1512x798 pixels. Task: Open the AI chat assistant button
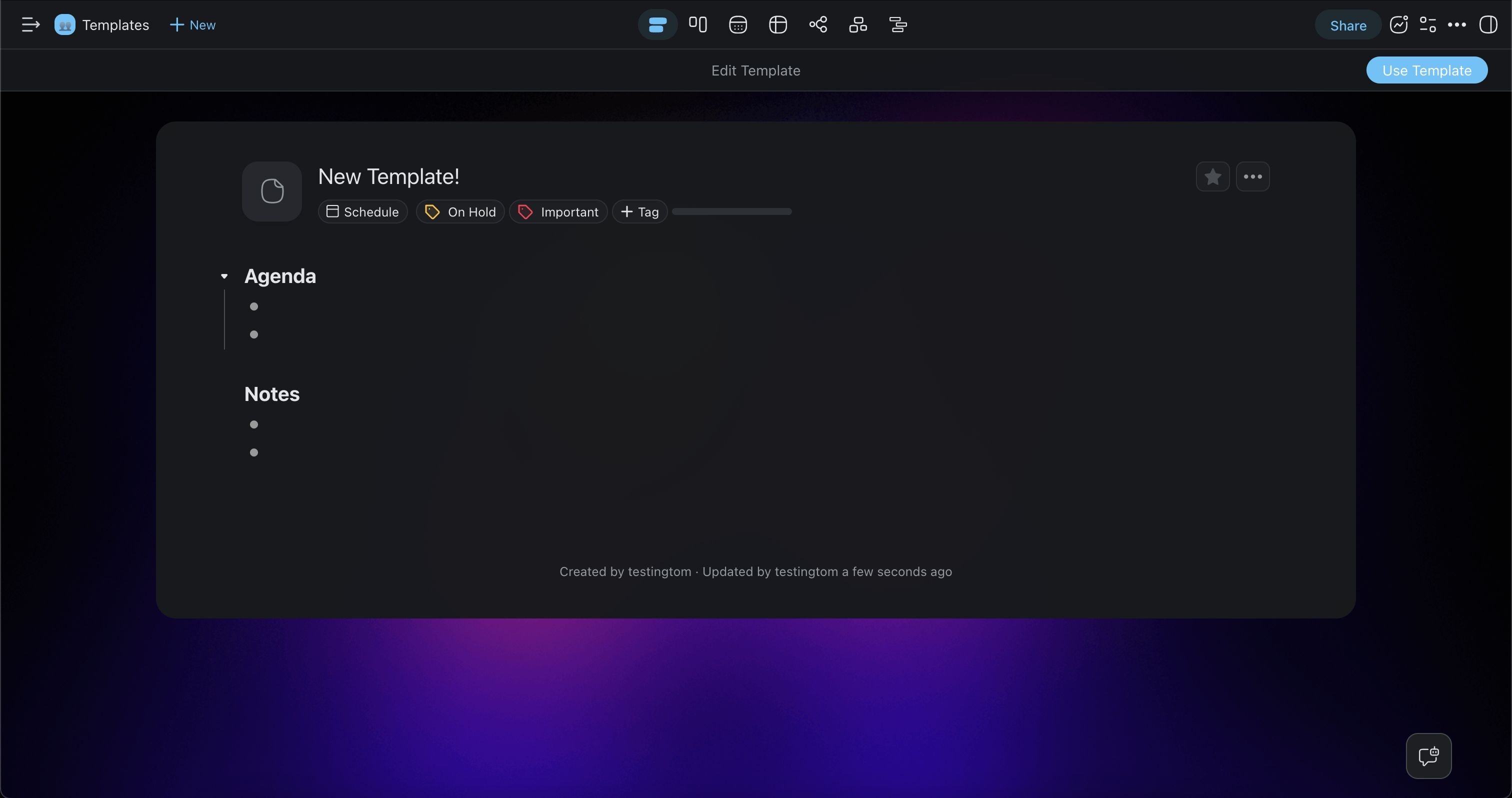tap(1428, 756)
